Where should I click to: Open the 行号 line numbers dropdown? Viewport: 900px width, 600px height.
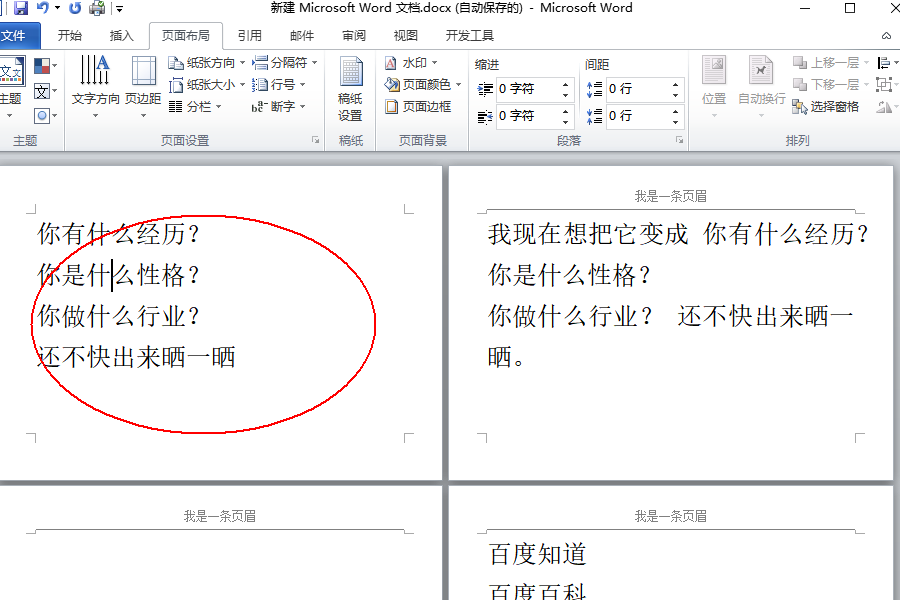point(278,85)
